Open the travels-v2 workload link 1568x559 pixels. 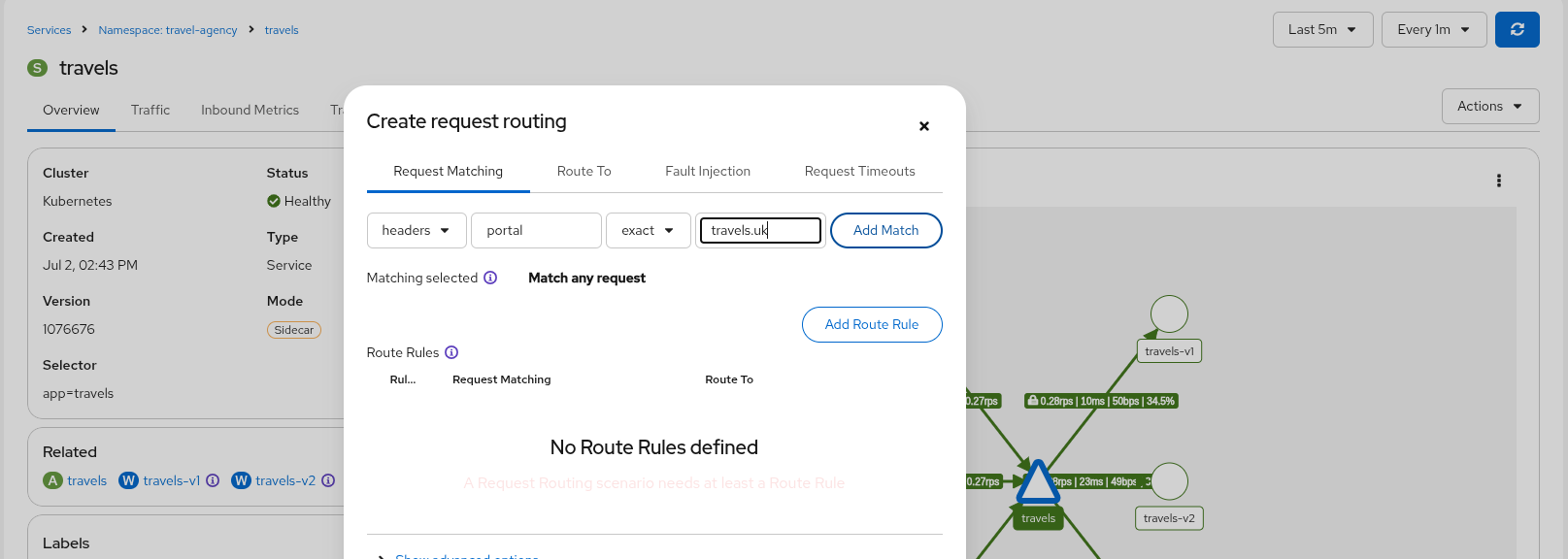click(x=285, y=480)
